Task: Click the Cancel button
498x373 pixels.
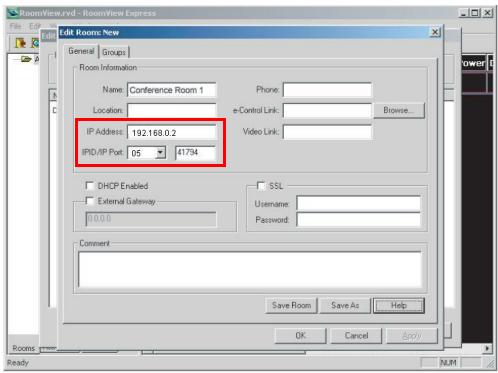Action: 356,335
